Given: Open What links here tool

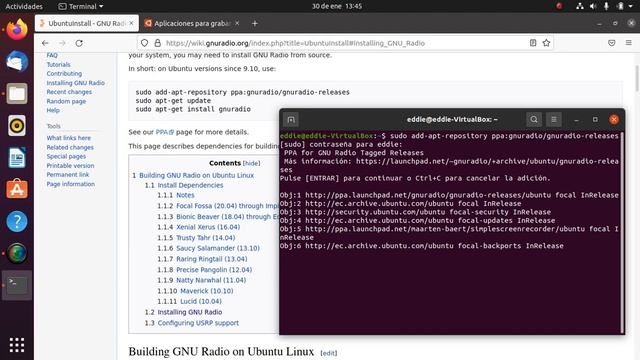Looking at the screenshot, I should (69, 138).
